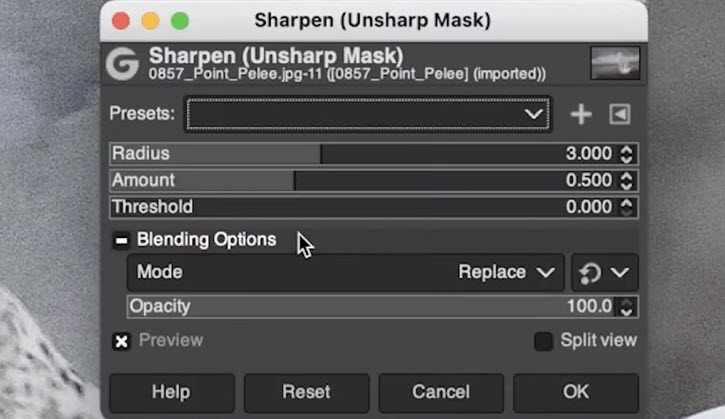Increase Threshold value with stepper arrow

tap(627, 202)
